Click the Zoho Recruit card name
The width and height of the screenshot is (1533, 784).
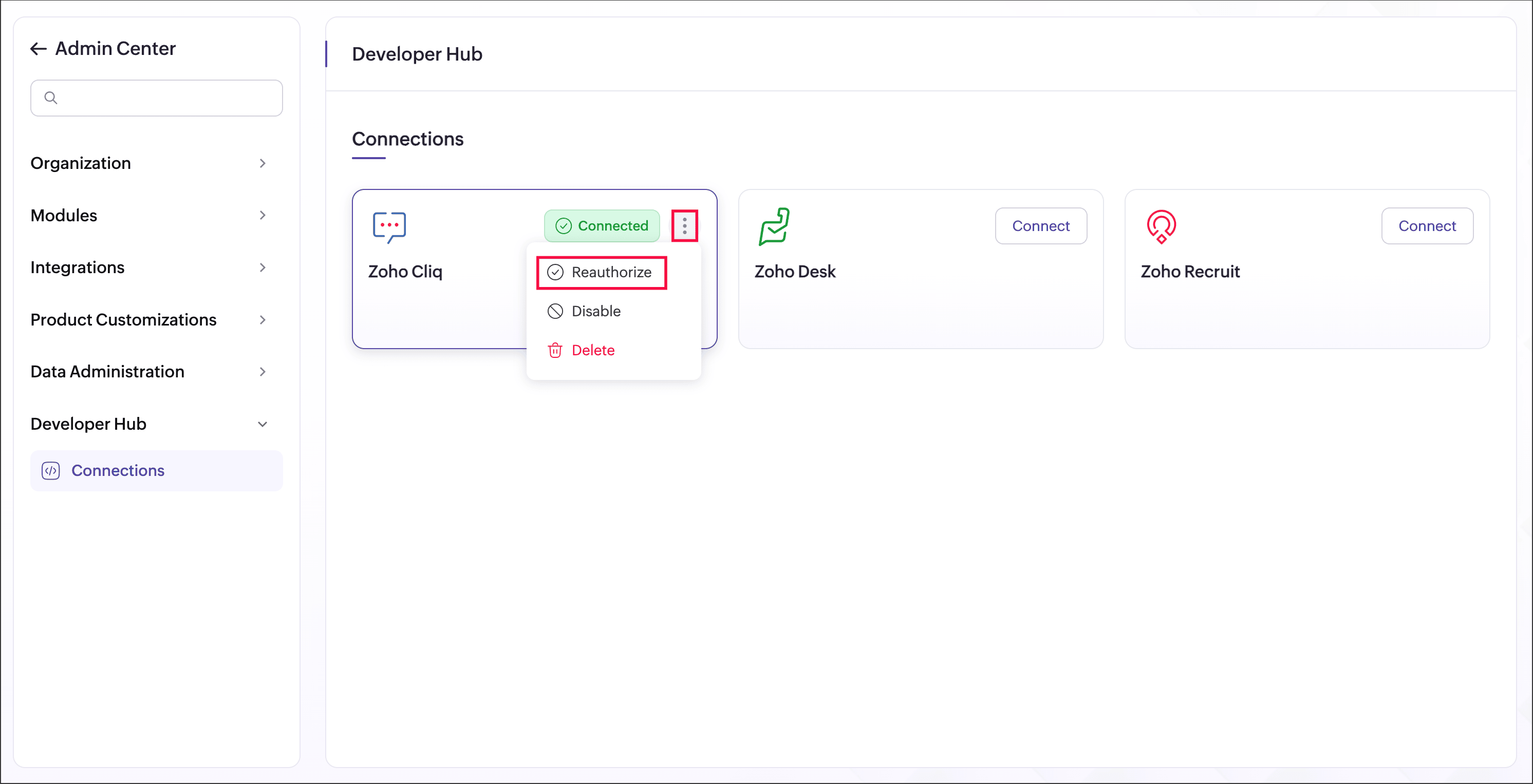(x=1190, y=272)
